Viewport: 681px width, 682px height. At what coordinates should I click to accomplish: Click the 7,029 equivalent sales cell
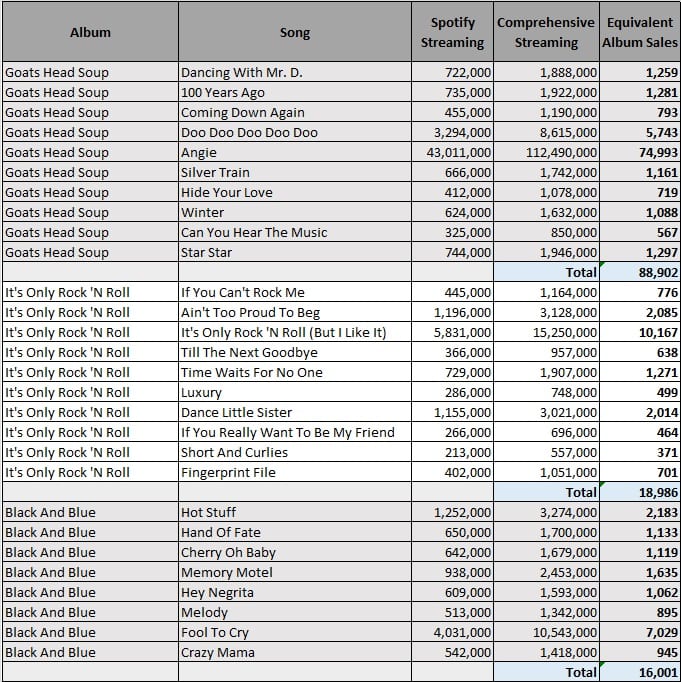click(640, 632)
